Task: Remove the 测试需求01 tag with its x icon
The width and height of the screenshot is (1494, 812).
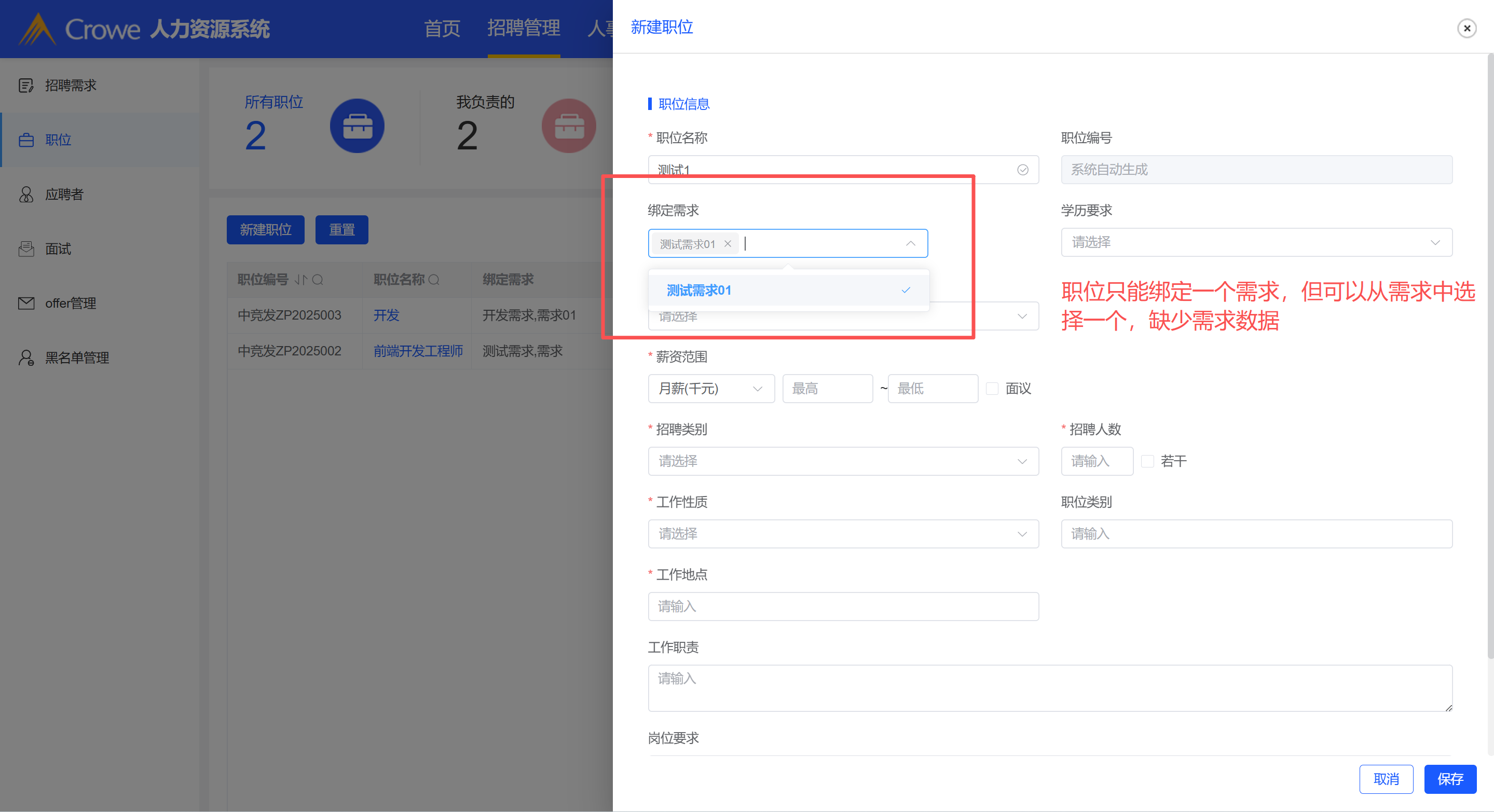Action: tap(728, 244)
